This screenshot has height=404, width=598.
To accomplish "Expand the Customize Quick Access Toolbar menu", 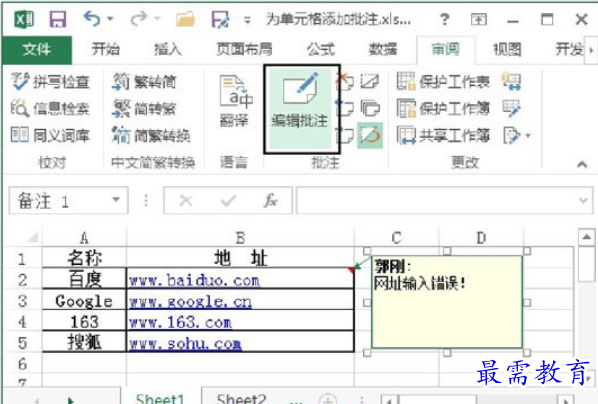I will (x=248, y=20).
